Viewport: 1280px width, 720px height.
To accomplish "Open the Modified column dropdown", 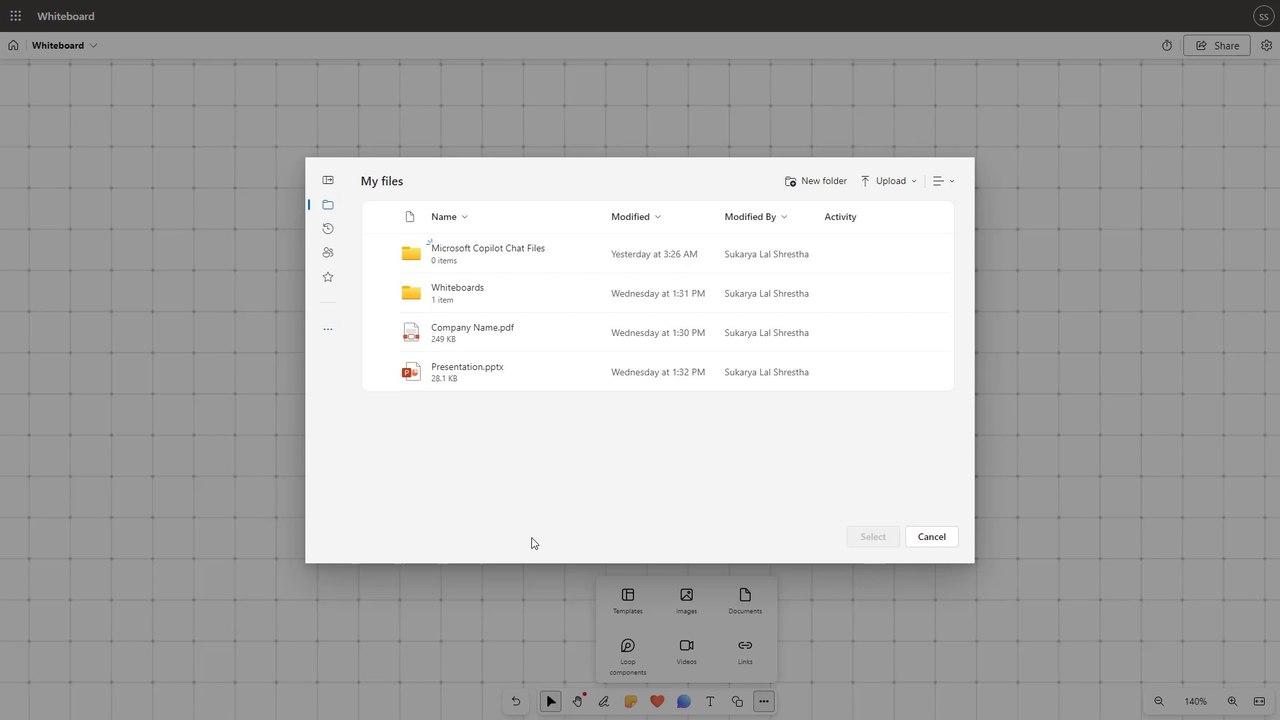I will (636, 217).
